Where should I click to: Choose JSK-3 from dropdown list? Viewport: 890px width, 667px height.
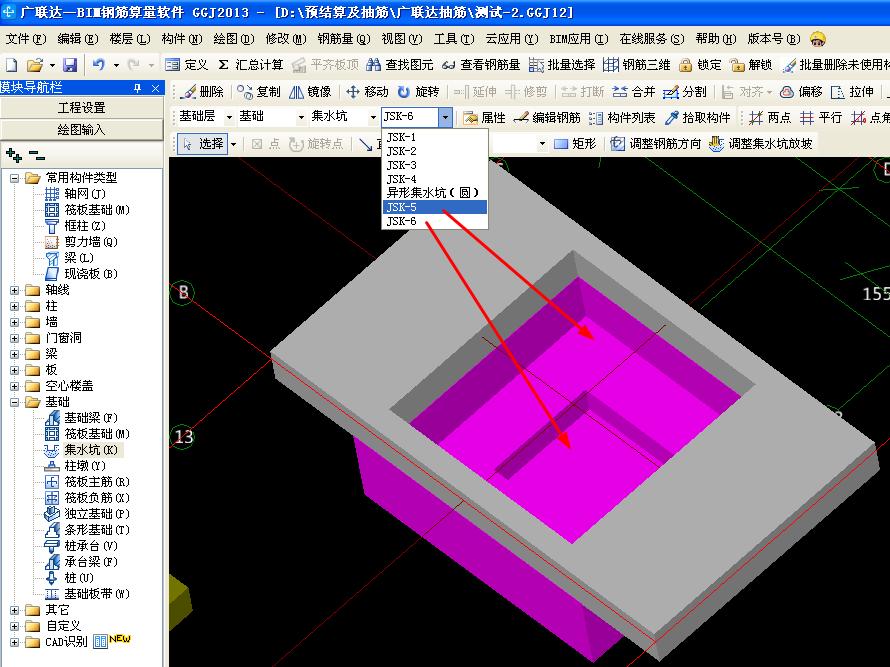click(x=434, y=165)
